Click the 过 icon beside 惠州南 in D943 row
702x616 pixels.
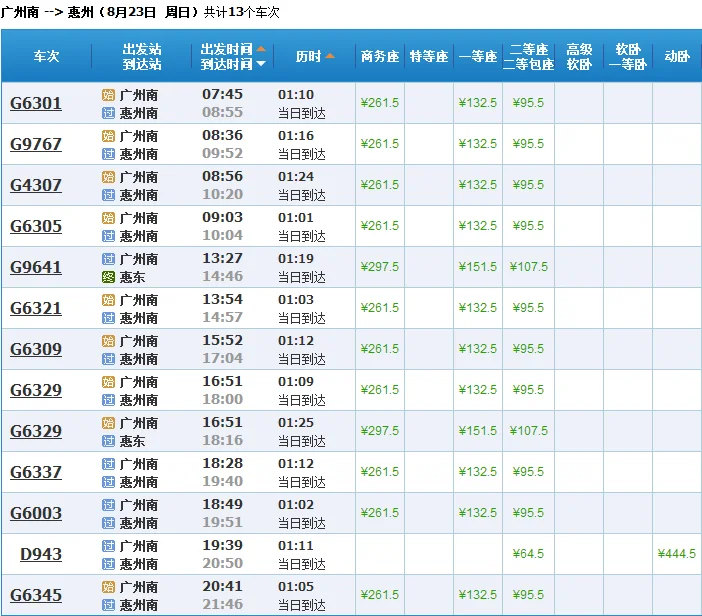point(108,564)
